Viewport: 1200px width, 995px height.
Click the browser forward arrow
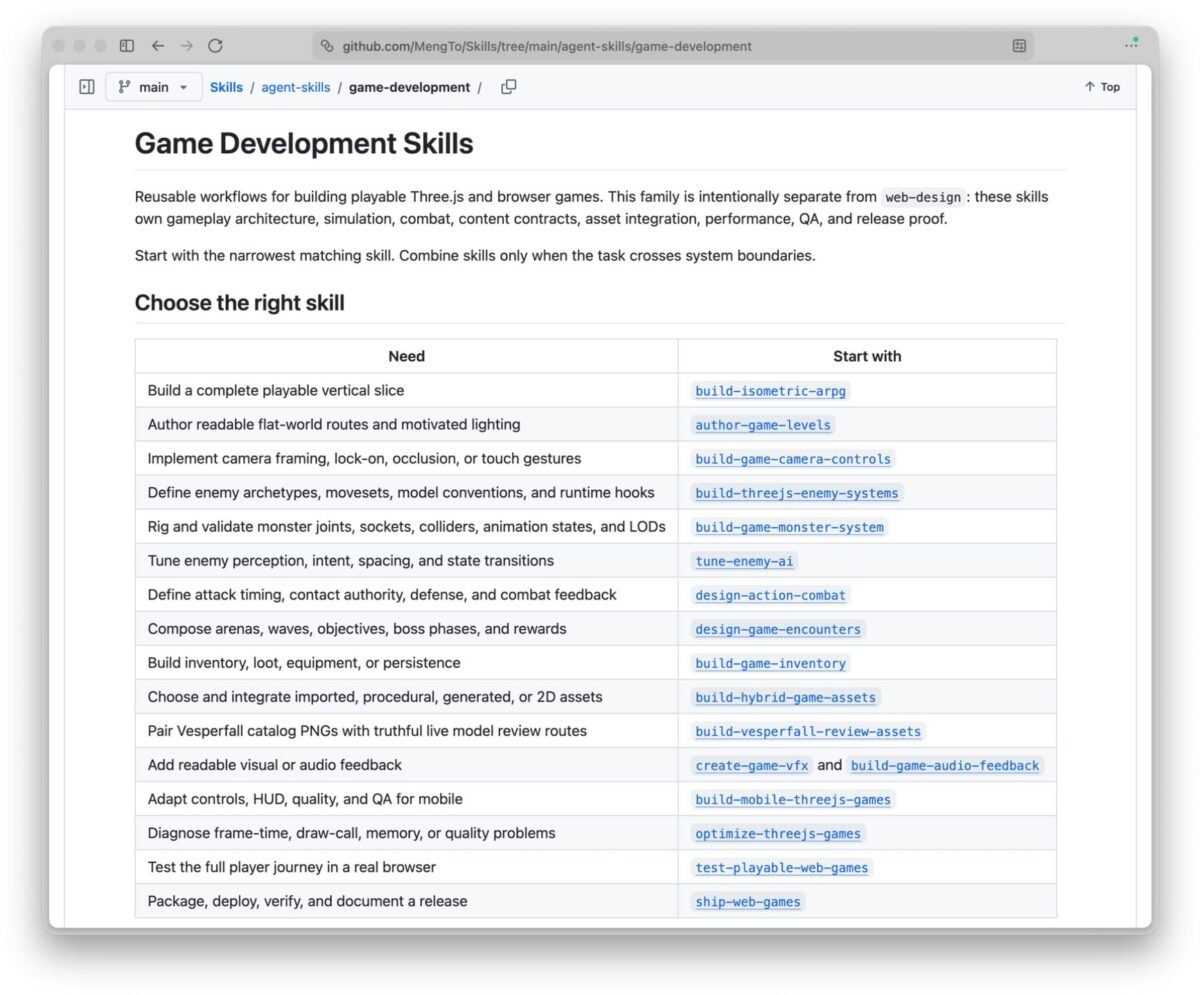187,46
